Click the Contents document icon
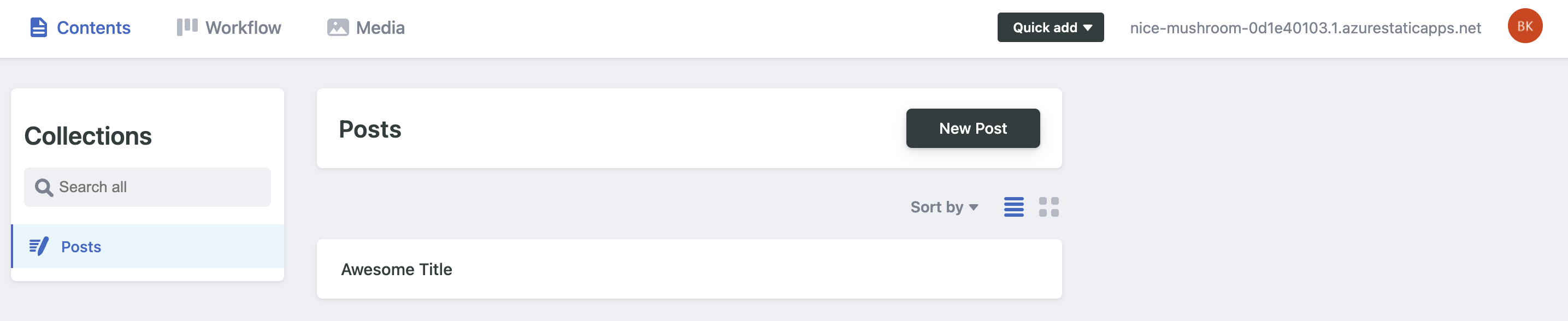 pos(38,27)
